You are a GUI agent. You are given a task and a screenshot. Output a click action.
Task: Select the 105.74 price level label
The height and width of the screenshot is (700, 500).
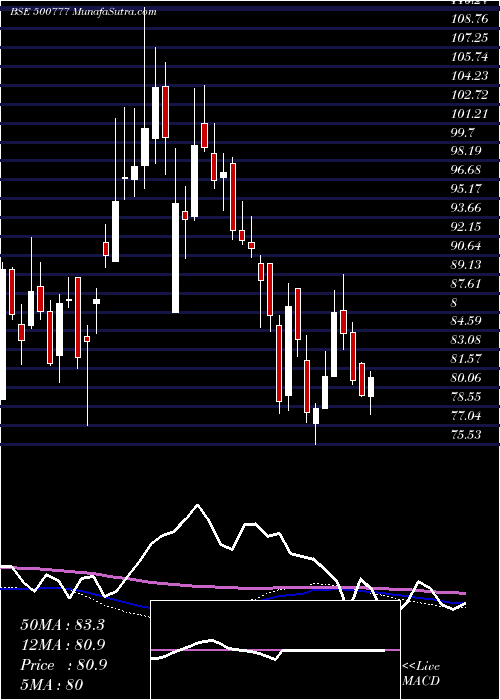point(470,57)
